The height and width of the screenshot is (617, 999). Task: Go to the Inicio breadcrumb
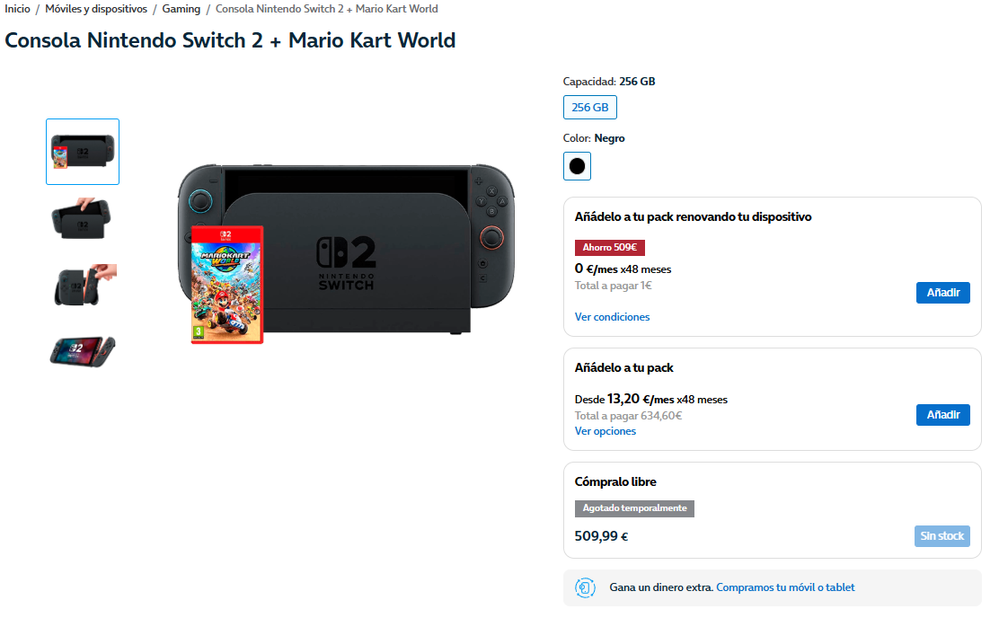tap(17, 9)
